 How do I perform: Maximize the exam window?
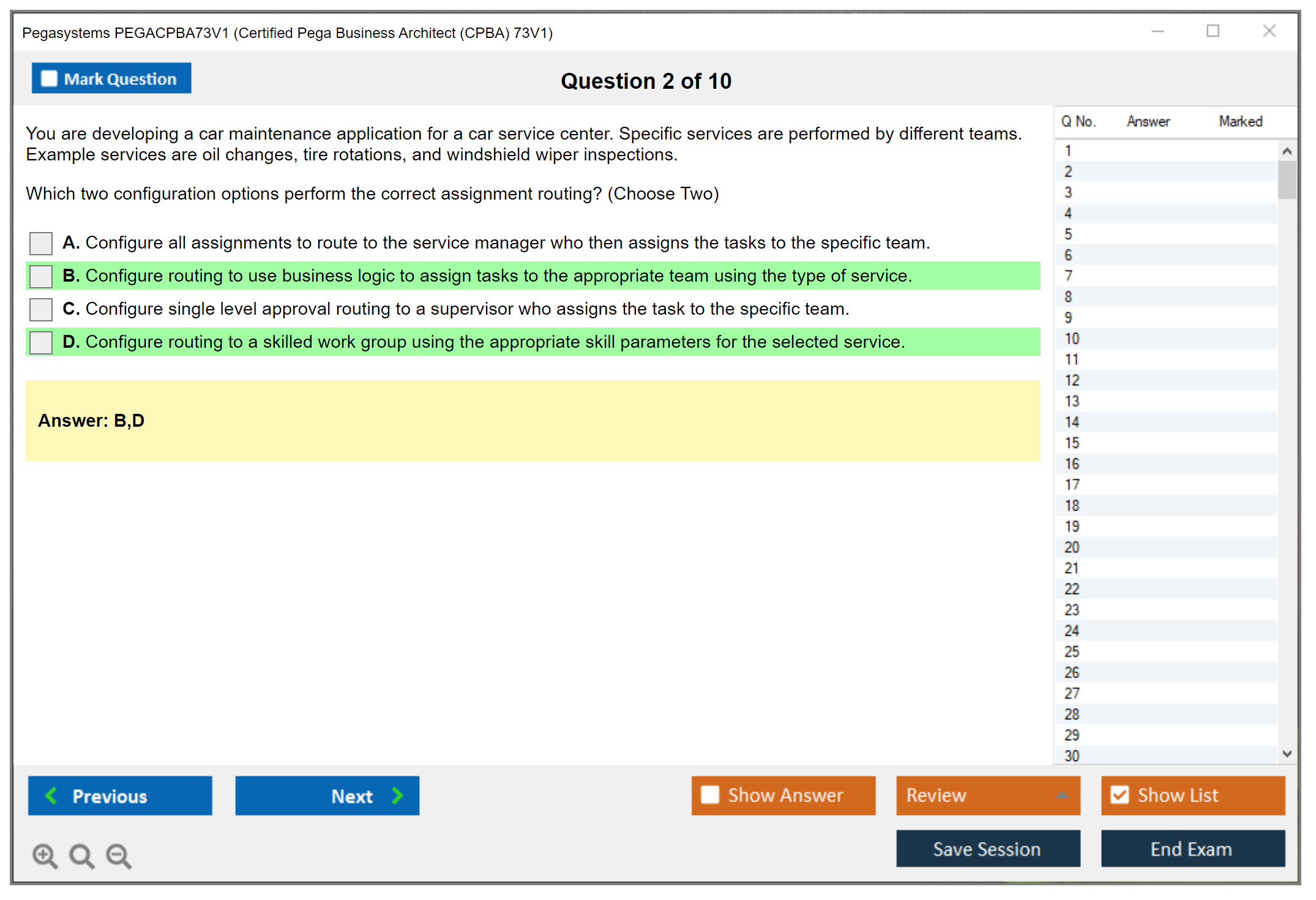[1213, 31]
